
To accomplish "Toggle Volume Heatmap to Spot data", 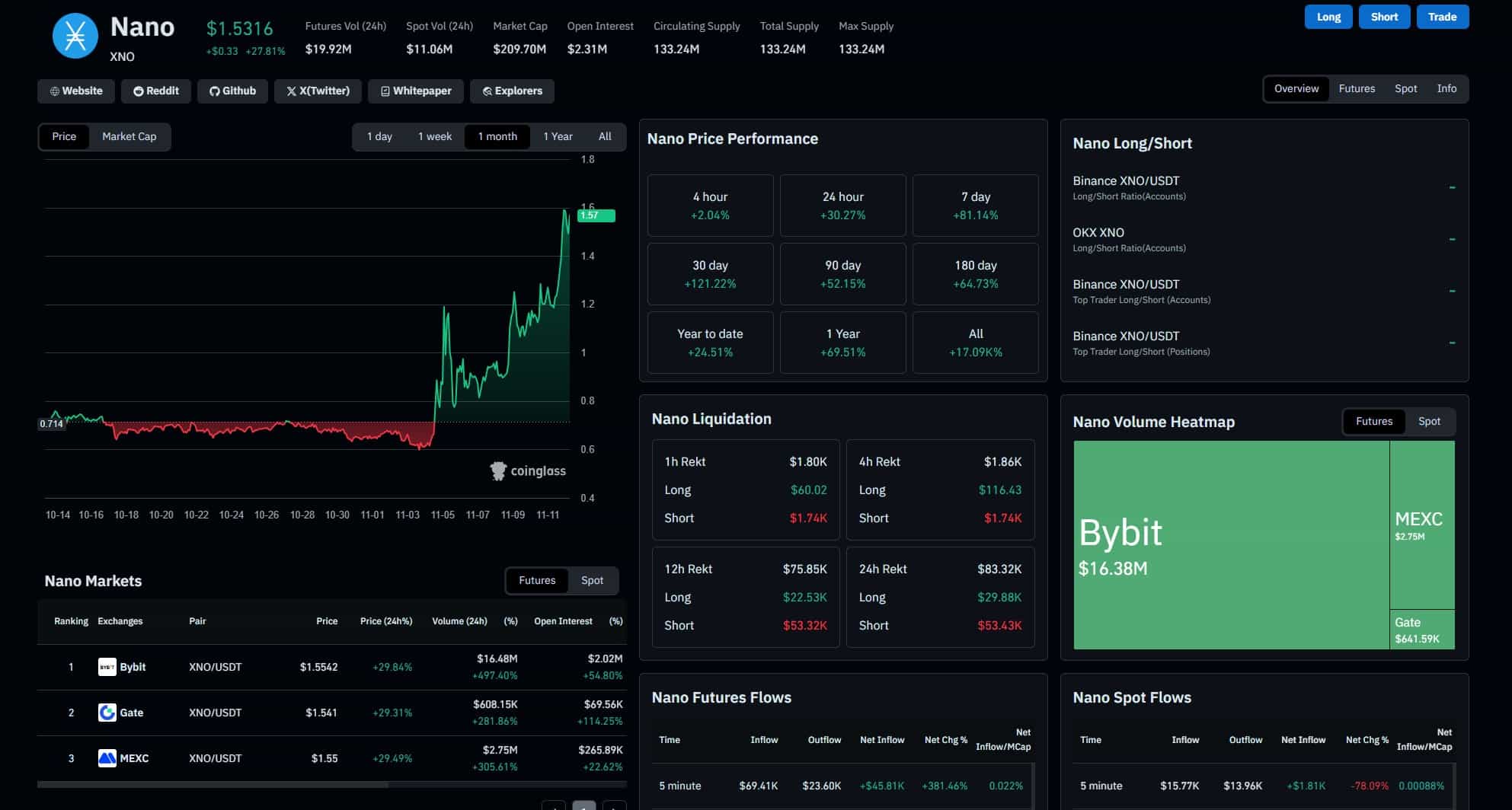I will point(1430,421).
